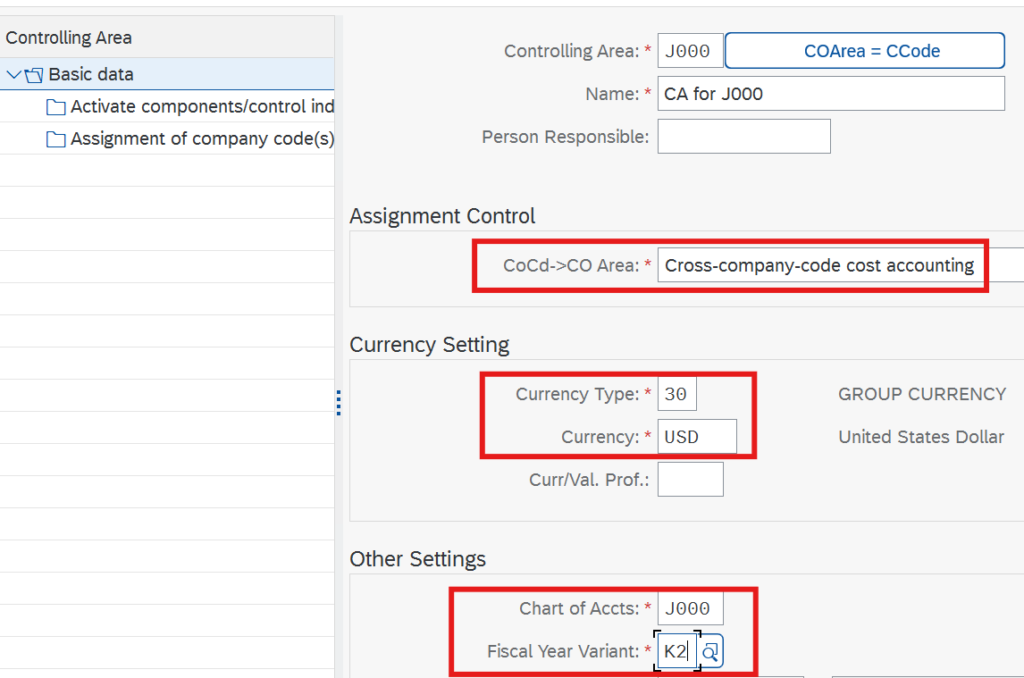Click the Name field showing CA for J000

830,94
